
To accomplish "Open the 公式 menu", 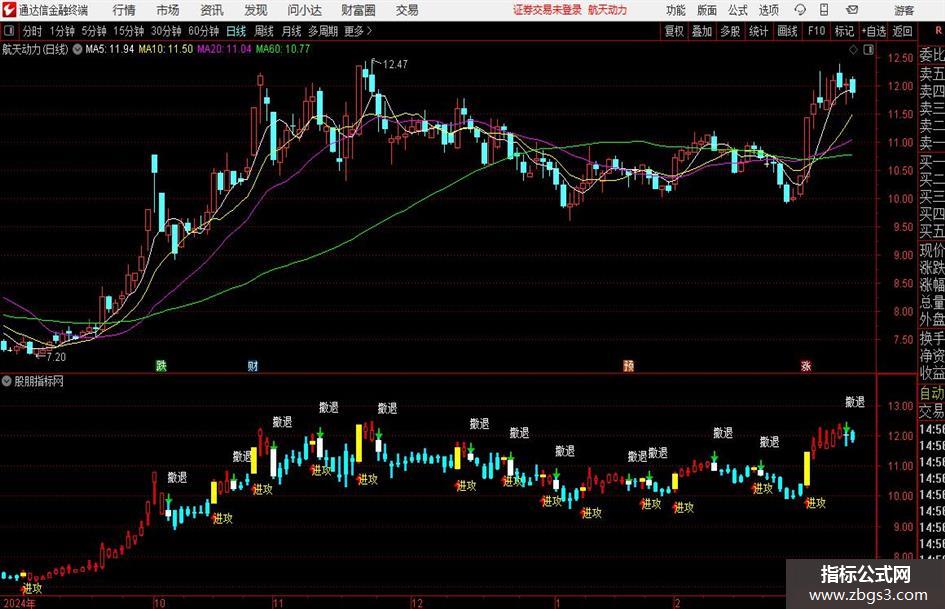I will click(737, 10).
